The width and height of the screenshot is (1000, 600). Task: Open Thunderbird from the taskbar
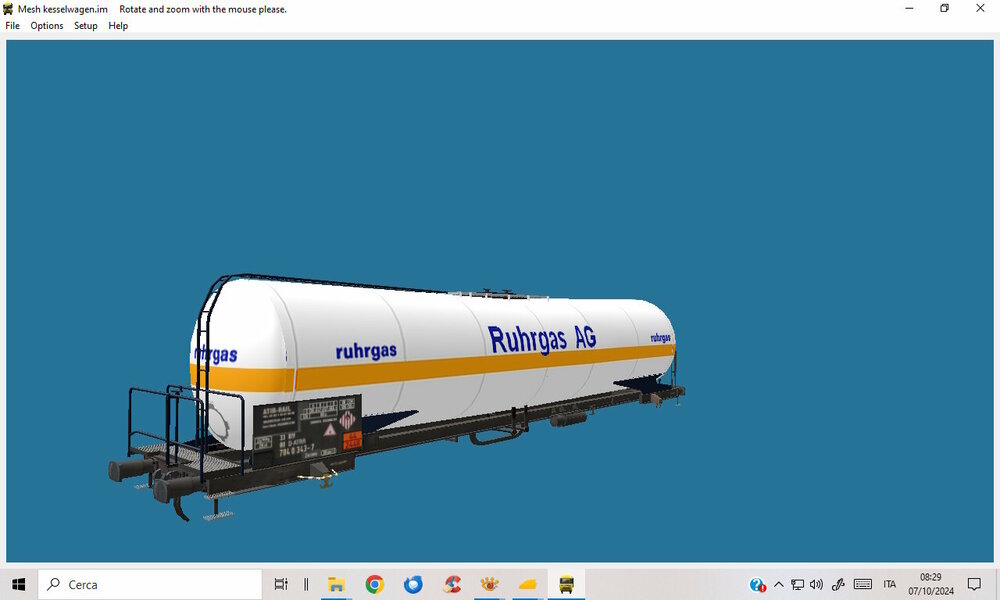(x=413, y=584)
